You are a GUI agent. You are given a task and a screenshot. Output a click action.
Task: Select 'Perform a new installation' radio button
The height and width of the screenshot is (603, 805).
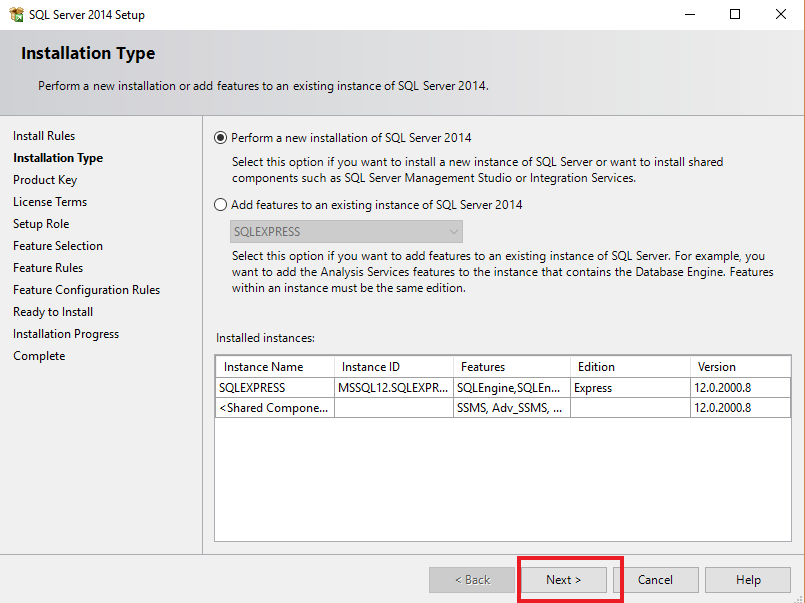click(220, 138)
